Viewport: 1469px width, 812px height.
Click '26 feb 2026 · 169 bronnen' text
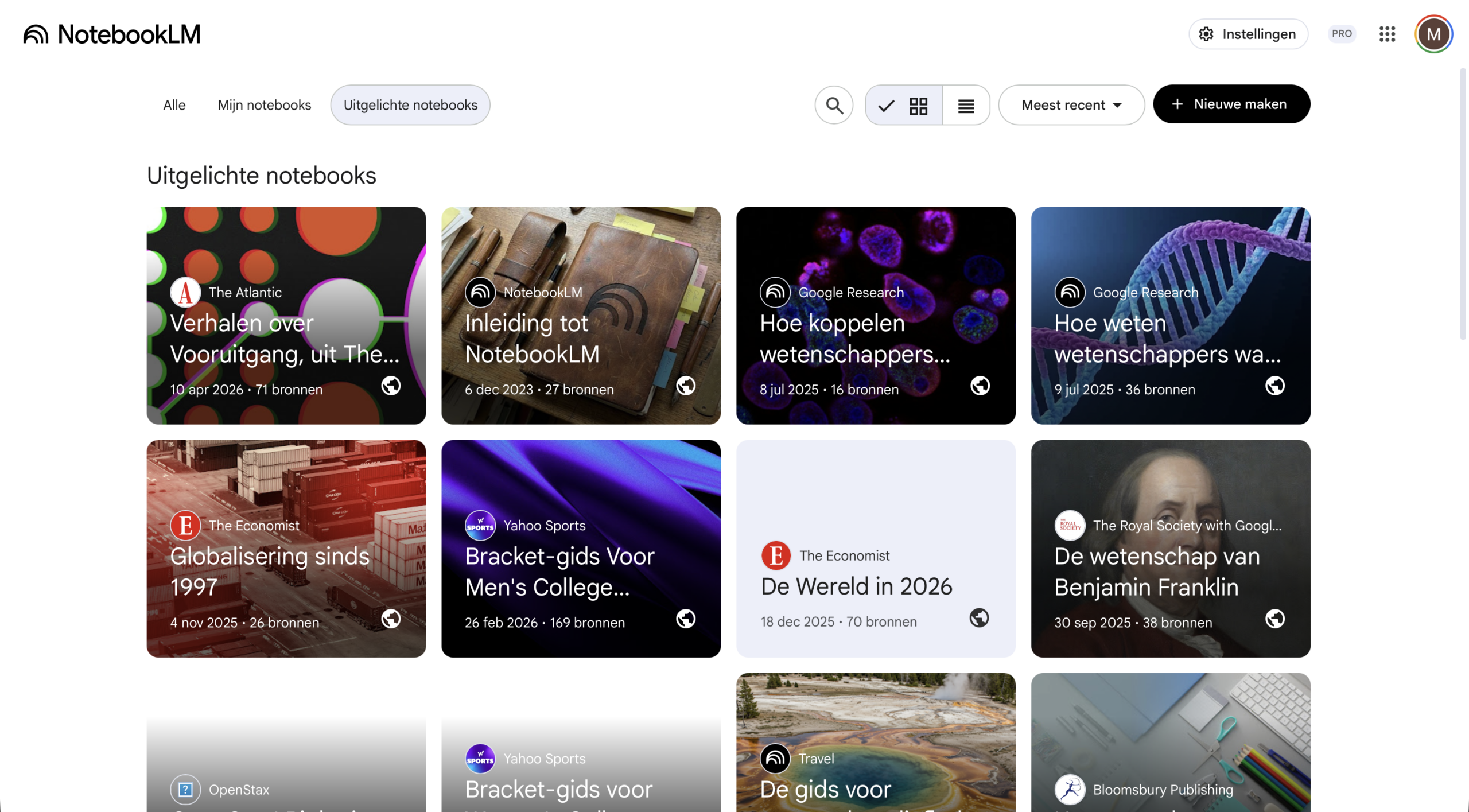pos(545,623)
